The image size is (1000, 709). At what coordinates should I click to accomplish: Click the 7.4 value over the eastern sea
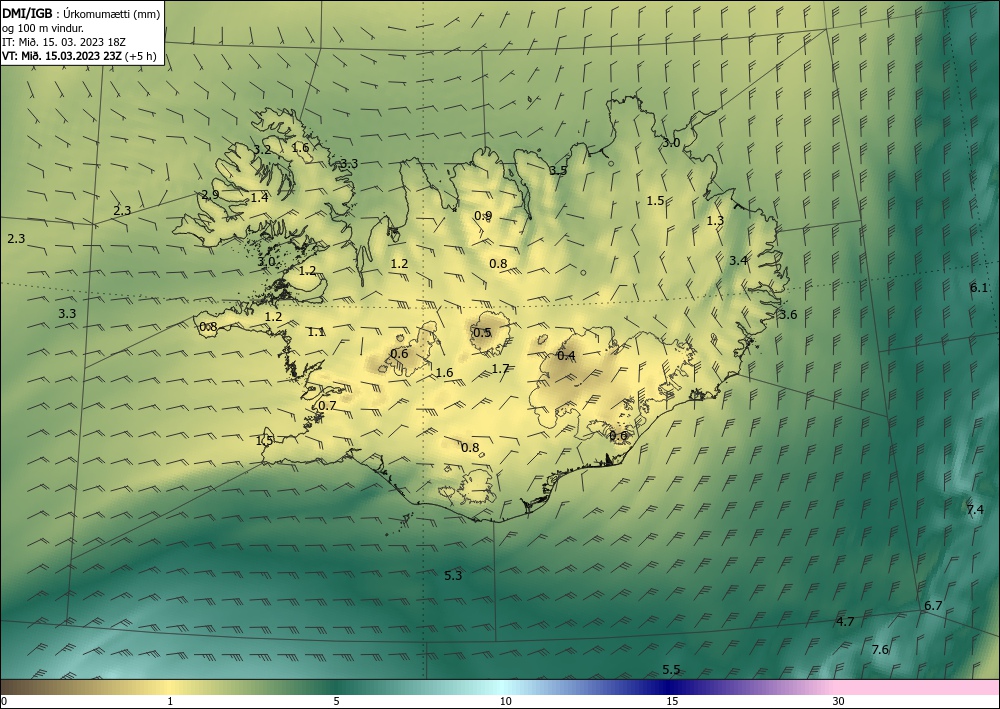[x=975, y=509]
